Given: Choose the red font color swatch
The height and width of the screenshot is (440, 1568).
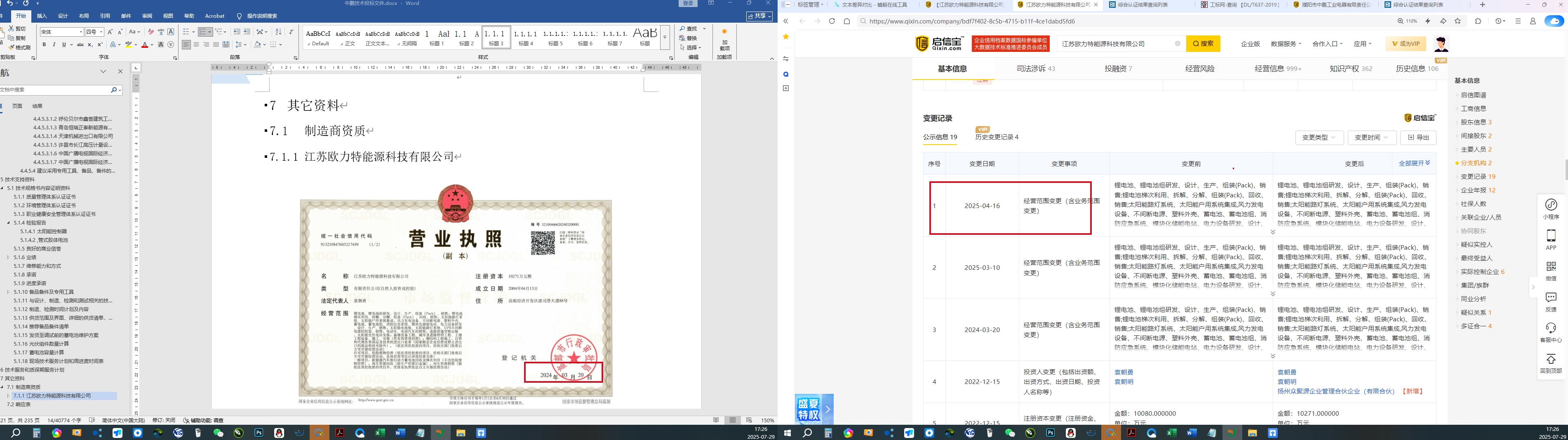Looking at the screenshot, I should pos(144,45).
